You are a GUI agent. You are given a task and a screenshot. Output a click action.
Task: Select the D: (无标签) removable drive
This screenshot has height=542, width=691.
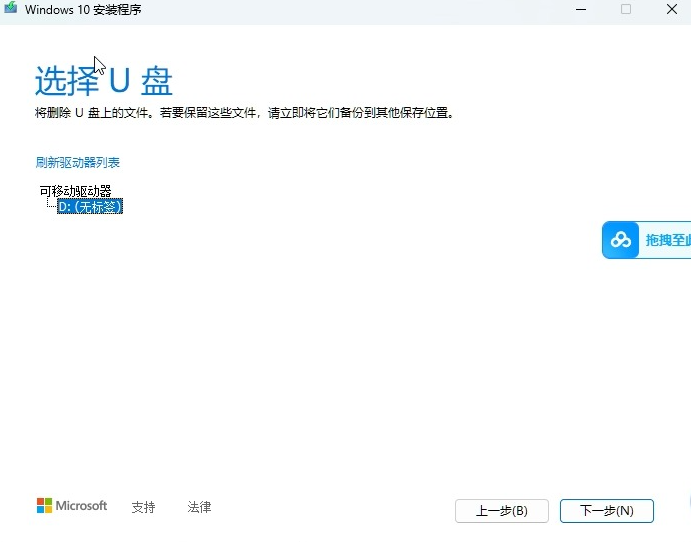click(x=90, y=206)
